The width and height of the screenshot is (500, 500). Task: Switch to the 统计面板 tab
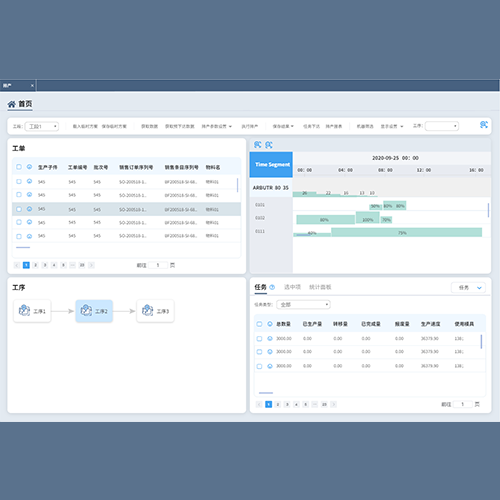pos(320,287)
